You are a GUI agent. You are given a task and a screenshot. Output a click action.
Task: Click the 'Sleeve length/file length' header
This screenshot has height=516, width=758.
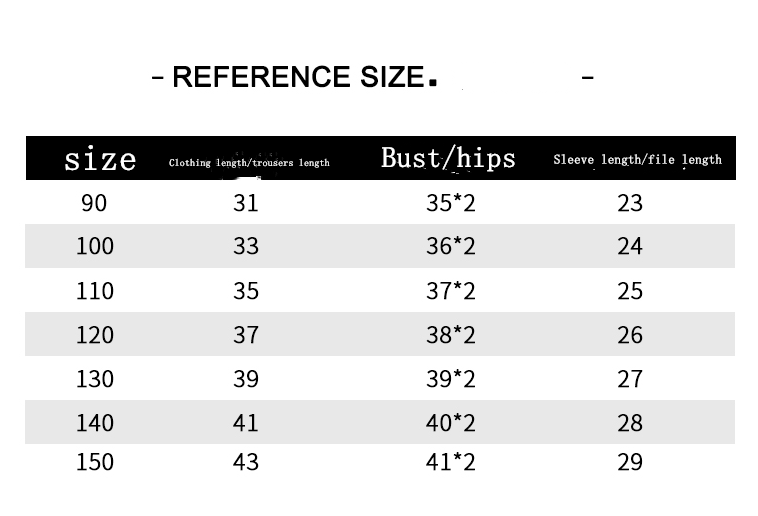tap(637, 160)
